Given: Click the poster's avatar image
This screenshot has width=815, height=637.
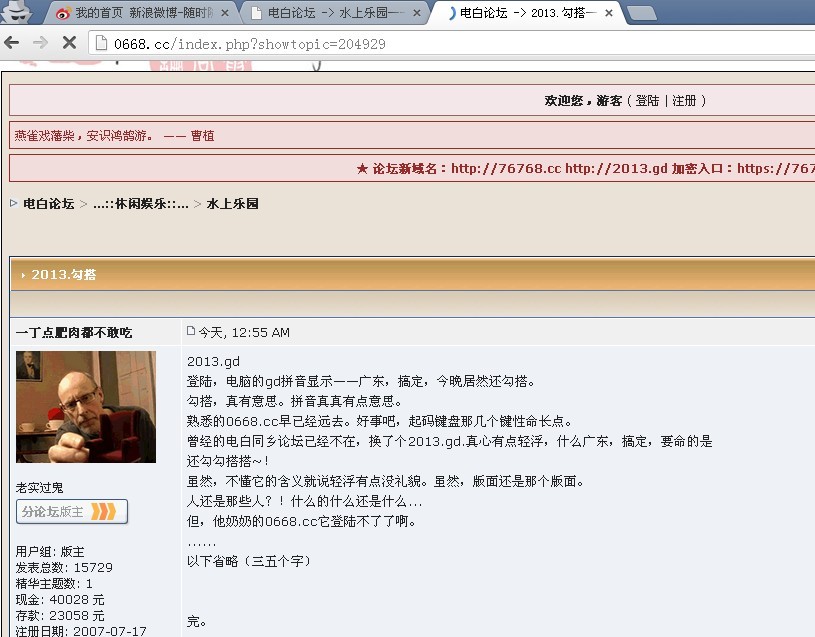Looking at the screenshot, I should click(x=86, y=406).
